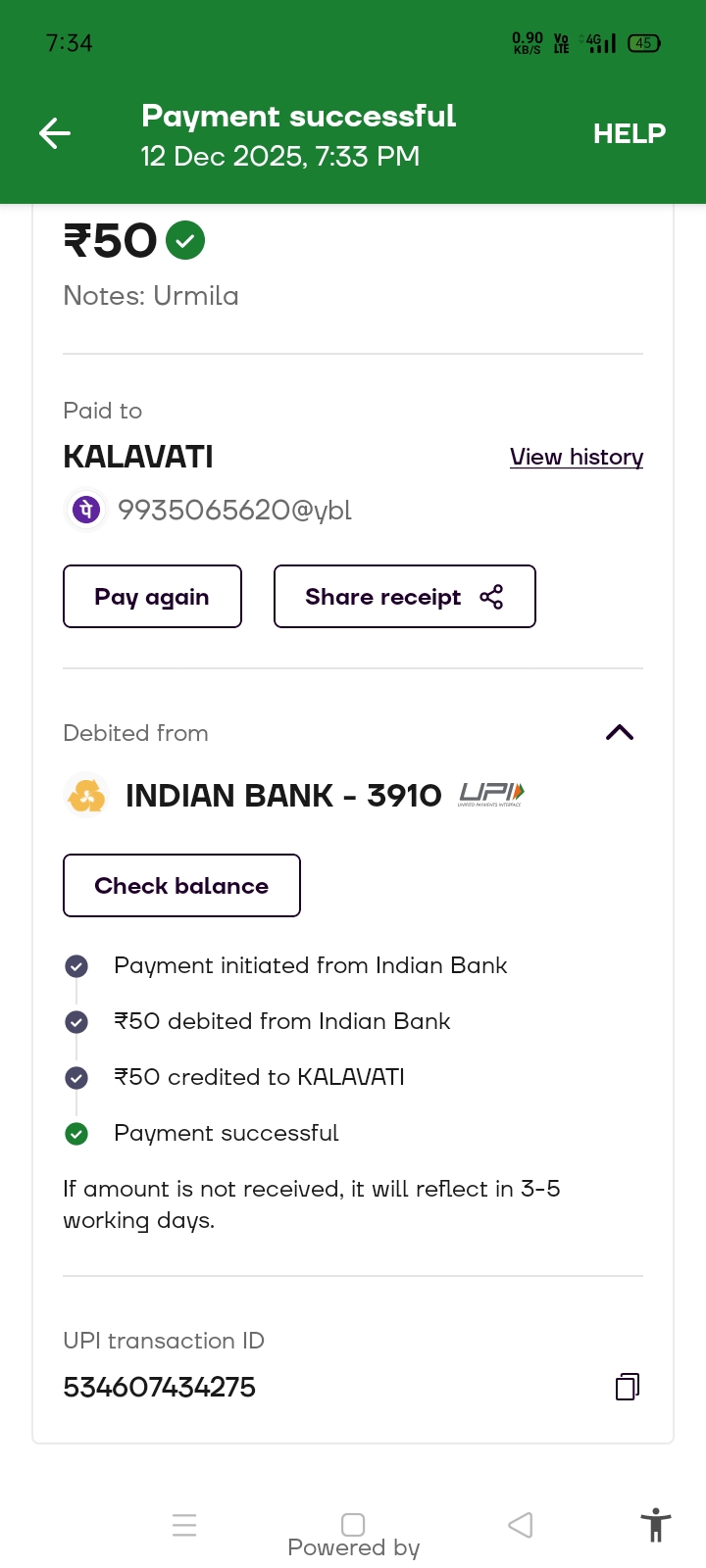Tap the share icon in Share receipt
Image resolution: width=706 pixels, height=1568 pixels.
[491, 597]
